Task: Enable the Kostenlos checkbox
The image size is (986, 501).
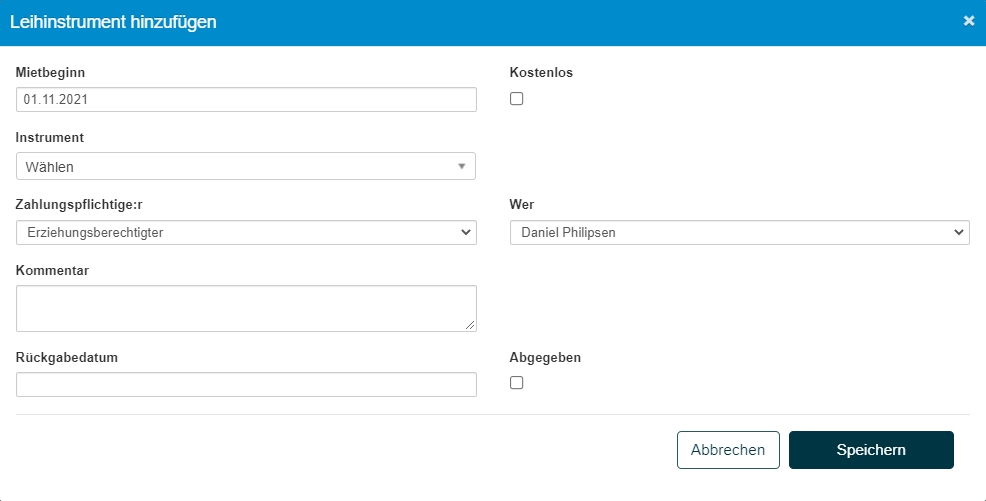Action: point(516,99)
